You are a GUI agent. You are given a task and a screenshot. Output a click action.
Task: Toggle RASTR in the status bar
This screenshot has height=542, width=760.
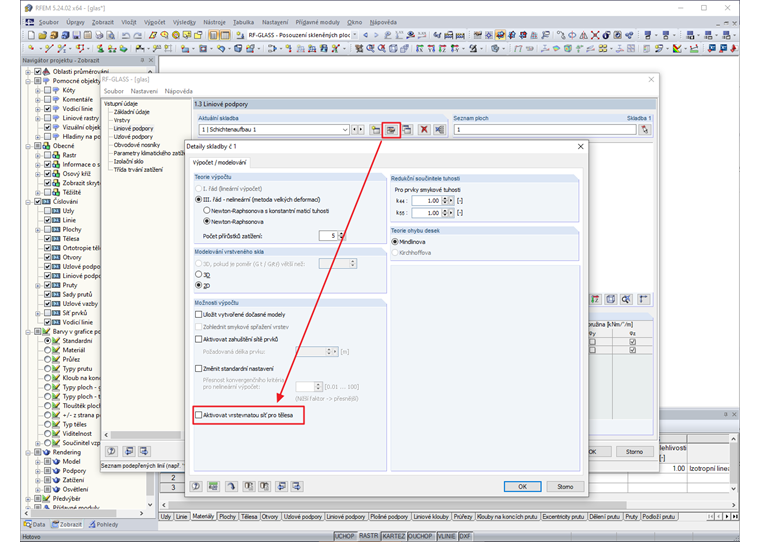tap(368, 536)
